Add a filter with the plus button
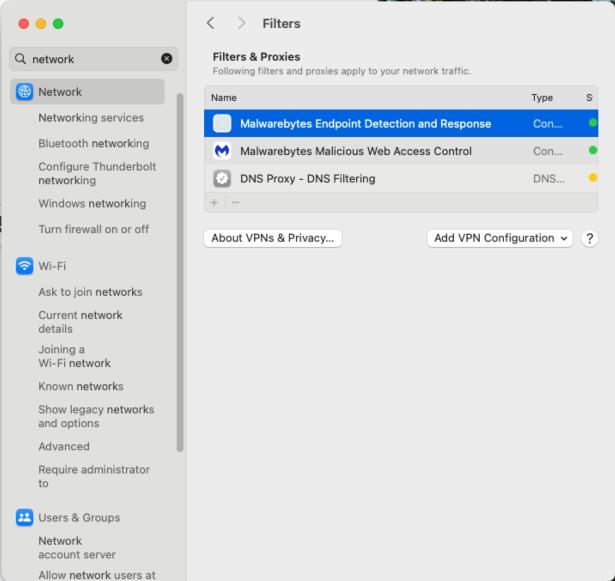 coord(214,202)
